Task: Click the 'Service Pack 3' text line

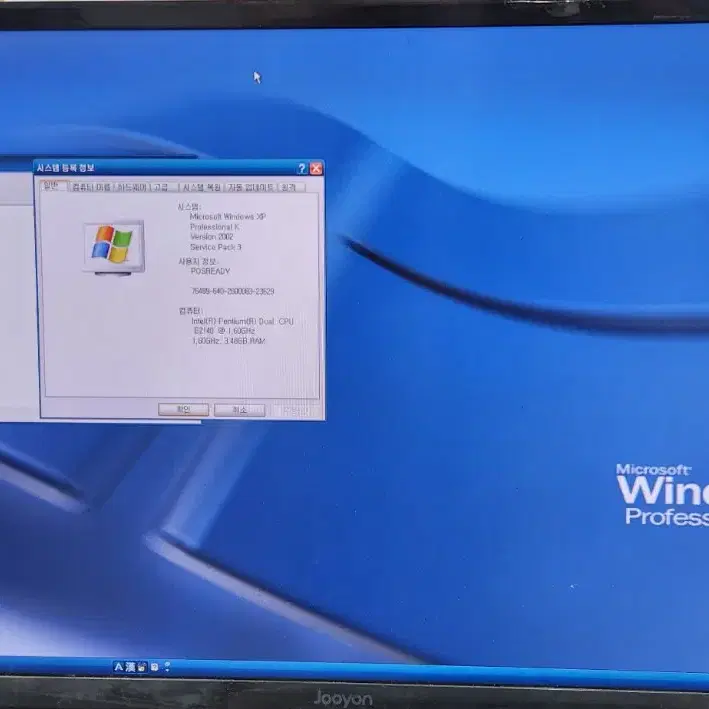Action: point(216,247)
